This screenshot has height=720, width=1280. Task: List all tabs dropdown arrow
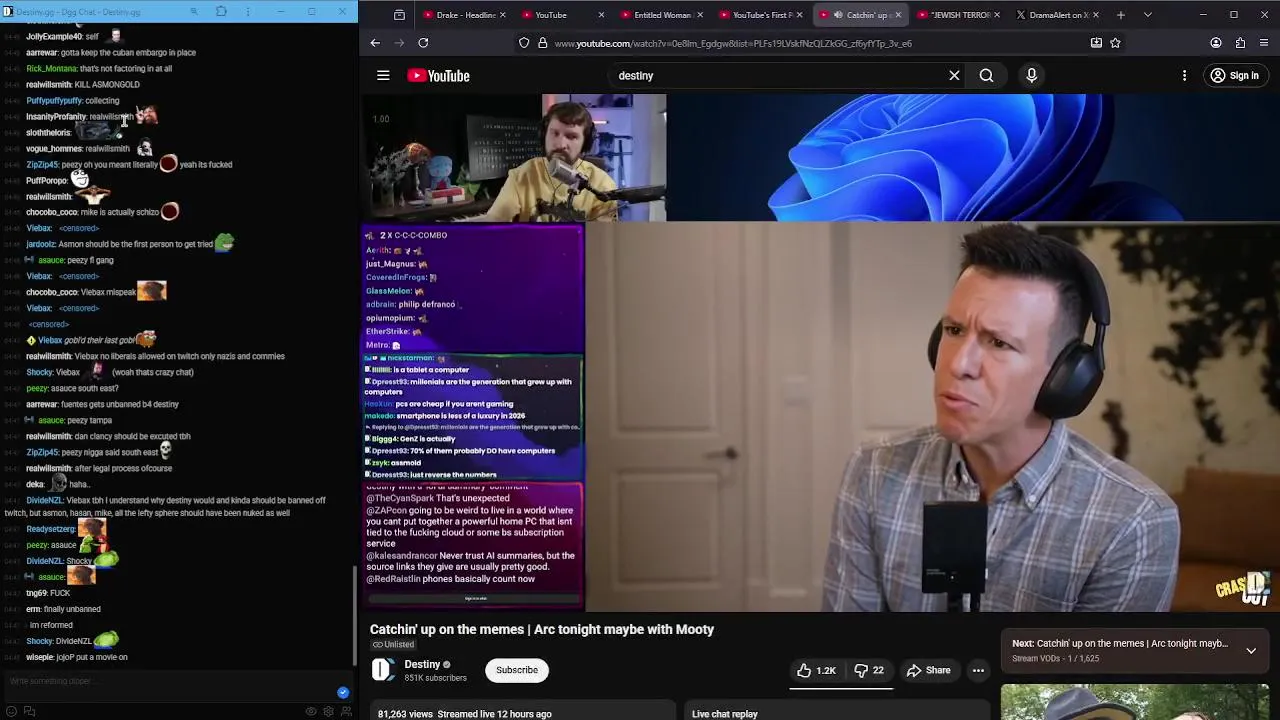coord(1147,15)
